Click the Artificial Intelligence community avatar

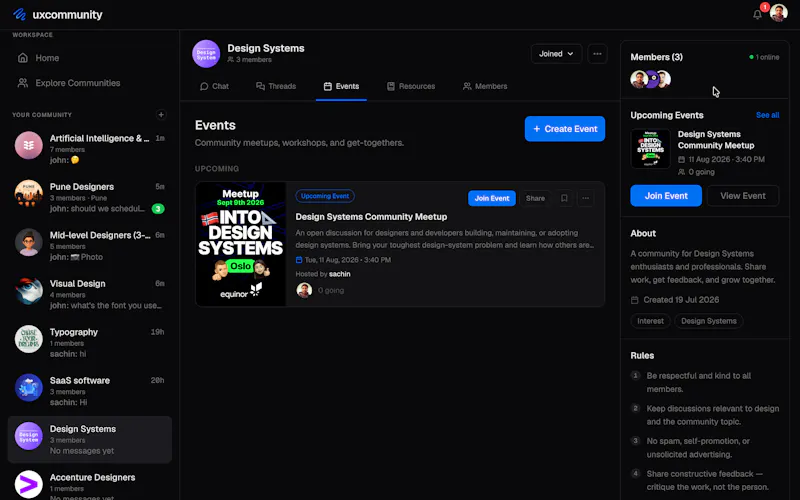click(29, 145)
